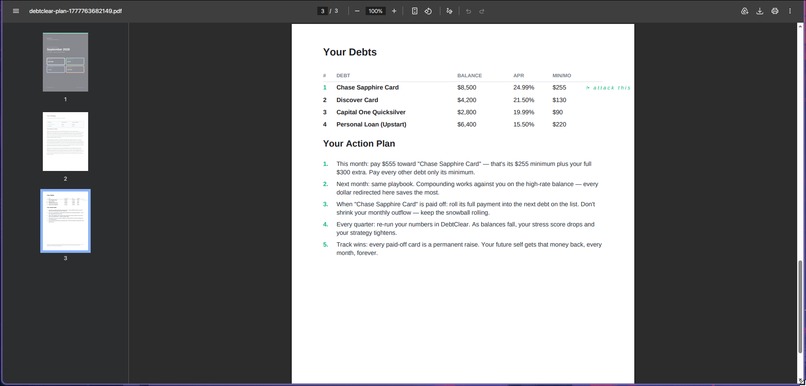This screenshot has height=386, width=806.
Task: Click the 24.99% APR value
Action: coord(523,87)
